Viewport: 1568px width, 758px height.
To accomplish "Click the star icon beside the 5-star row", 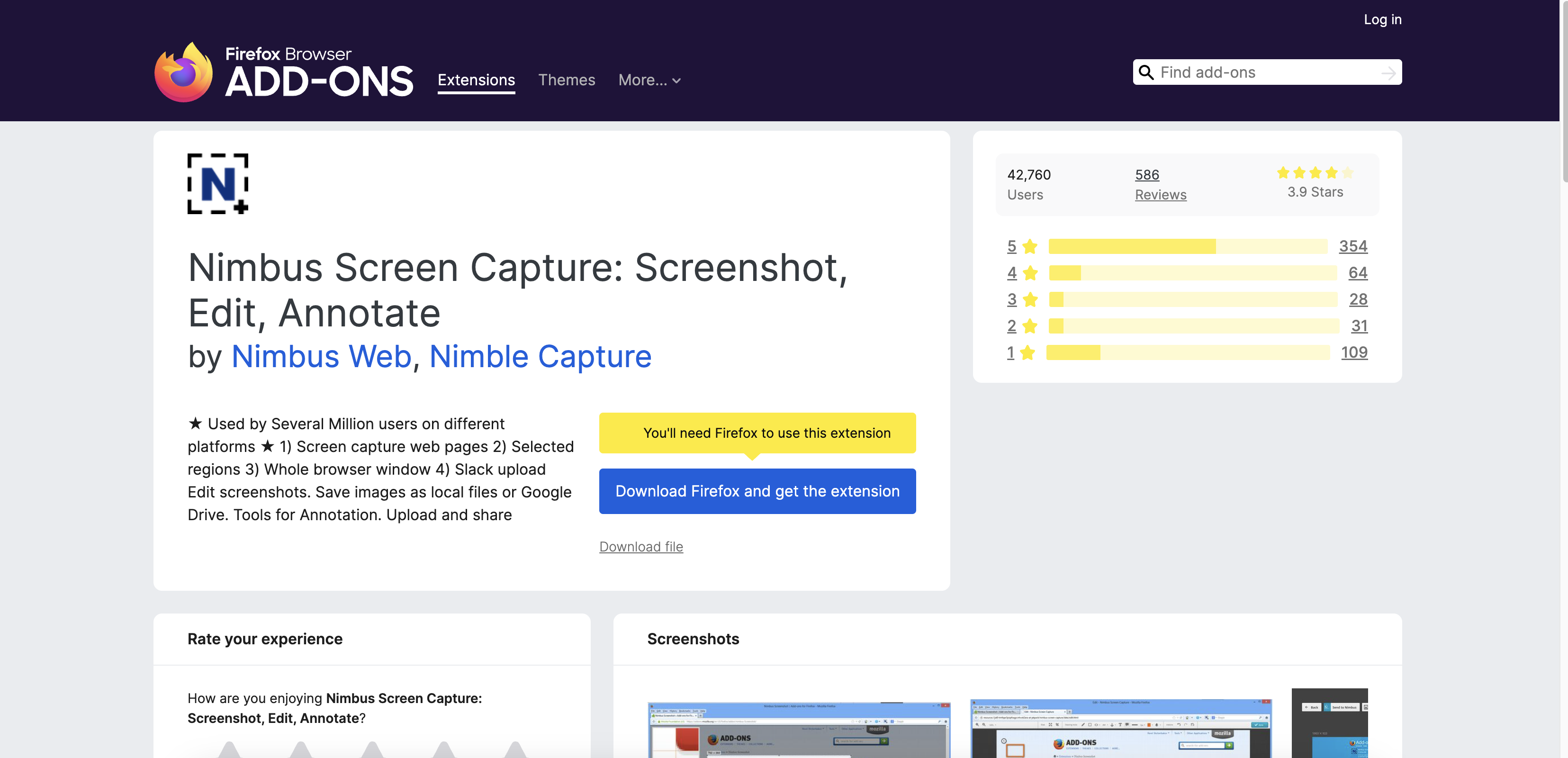I will tap(1029, 246).
